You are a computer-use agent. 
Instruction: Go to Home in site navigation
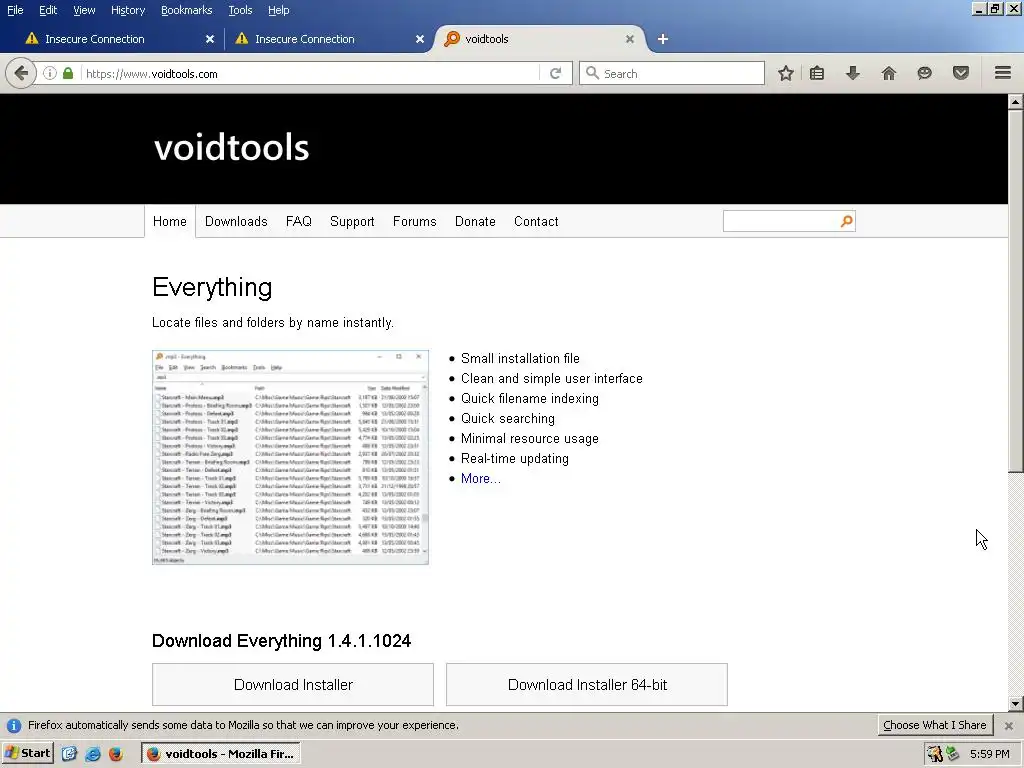(x=170, y=221)
